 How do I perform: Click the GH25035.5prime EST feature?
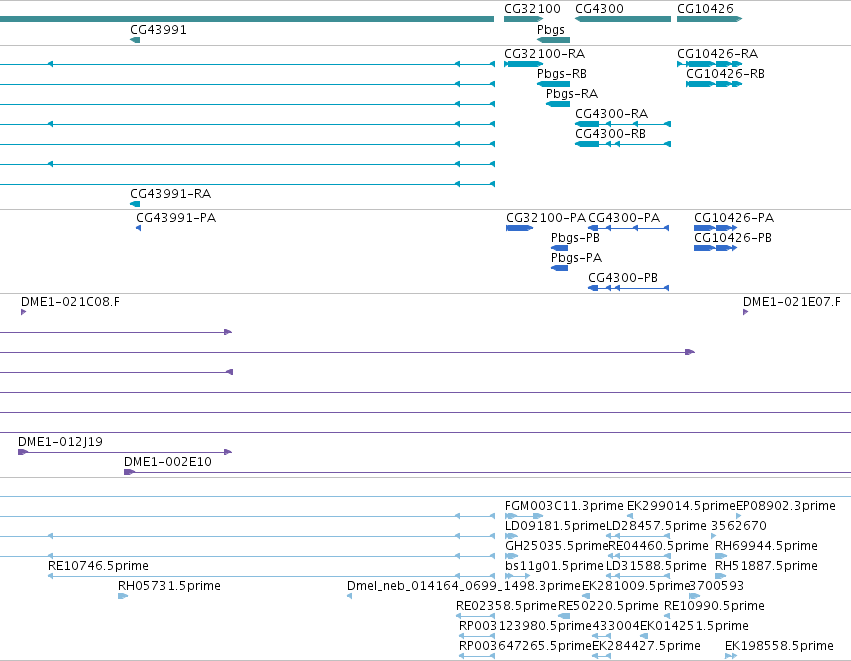(x=511, y=556)
